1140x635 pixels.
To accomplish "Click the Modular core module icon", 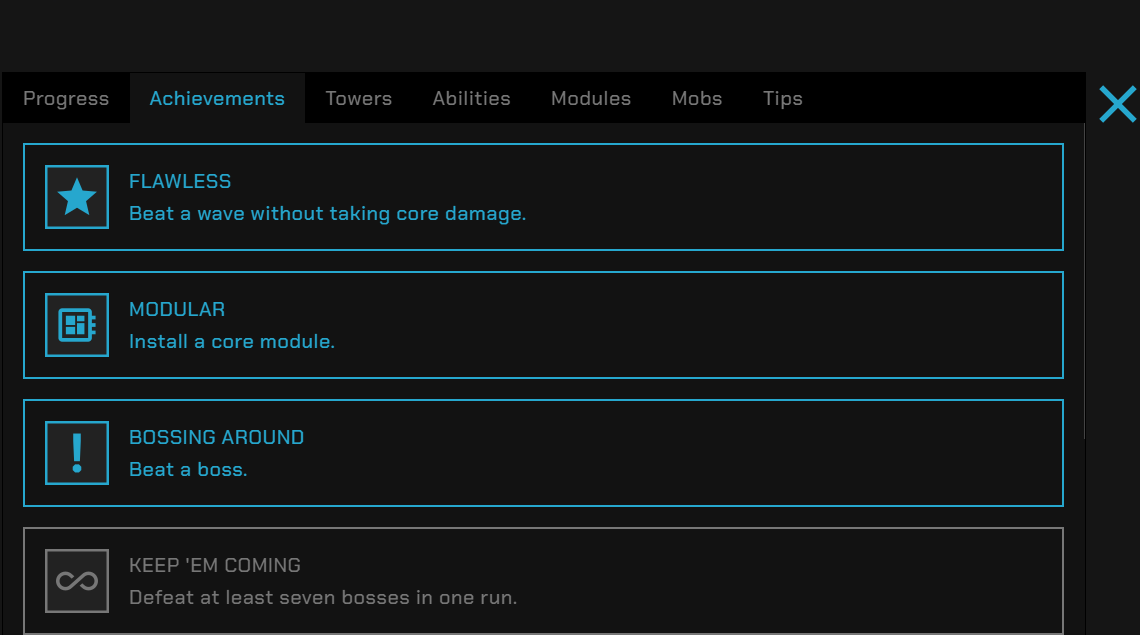I will (77, 325).
